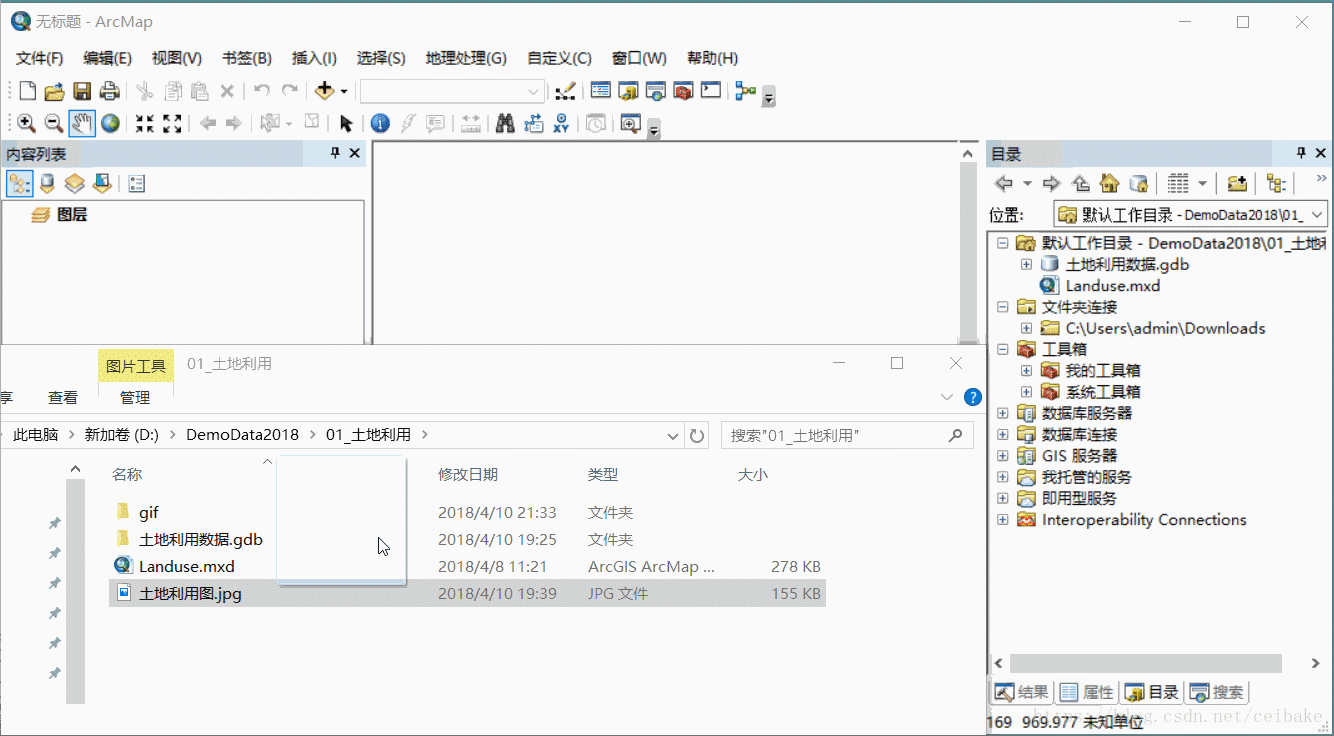Expand the 系统工具箱 node
This screenshot has width=1334, height=736.
pyautogui.click(x=1026, y=392)
